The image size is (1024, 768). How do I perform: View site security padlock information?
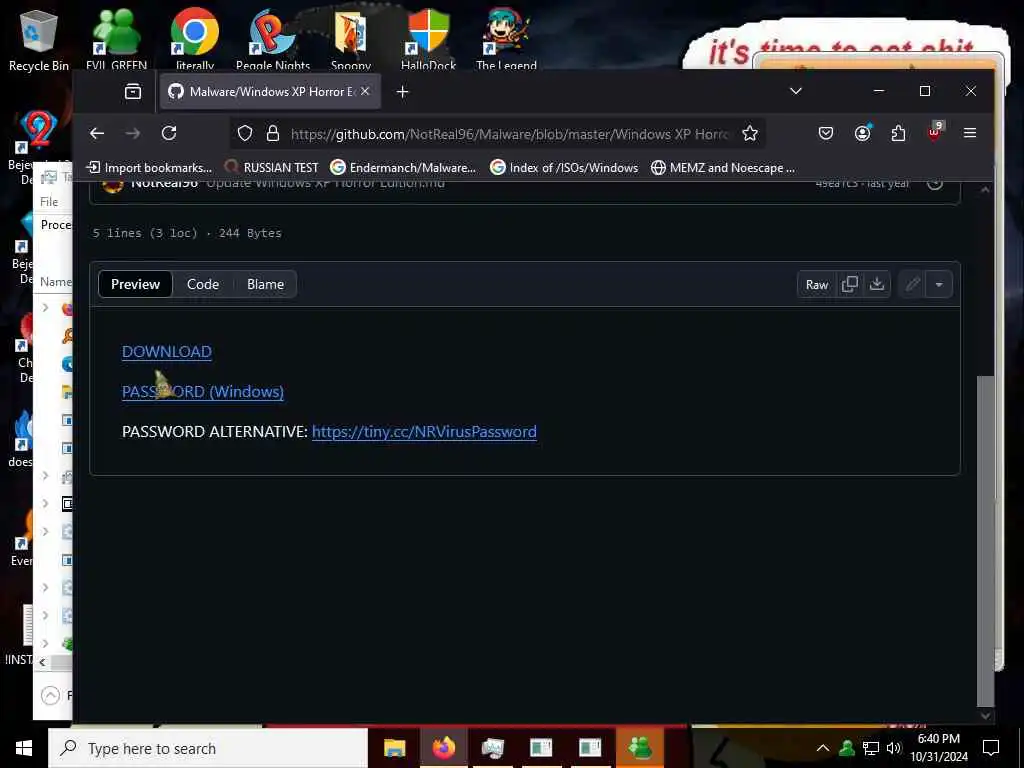273,134
